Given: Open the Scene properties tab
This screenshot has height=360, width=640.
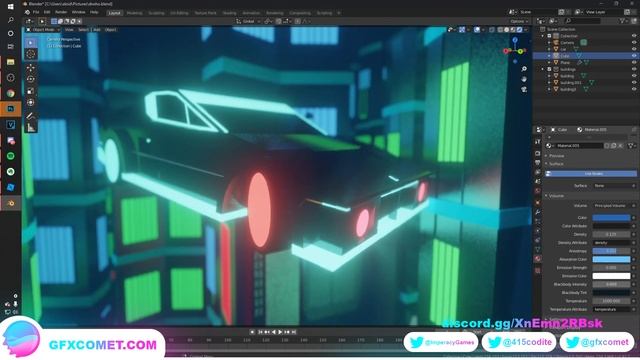Looking at the screenshot, I should point(538,182).
